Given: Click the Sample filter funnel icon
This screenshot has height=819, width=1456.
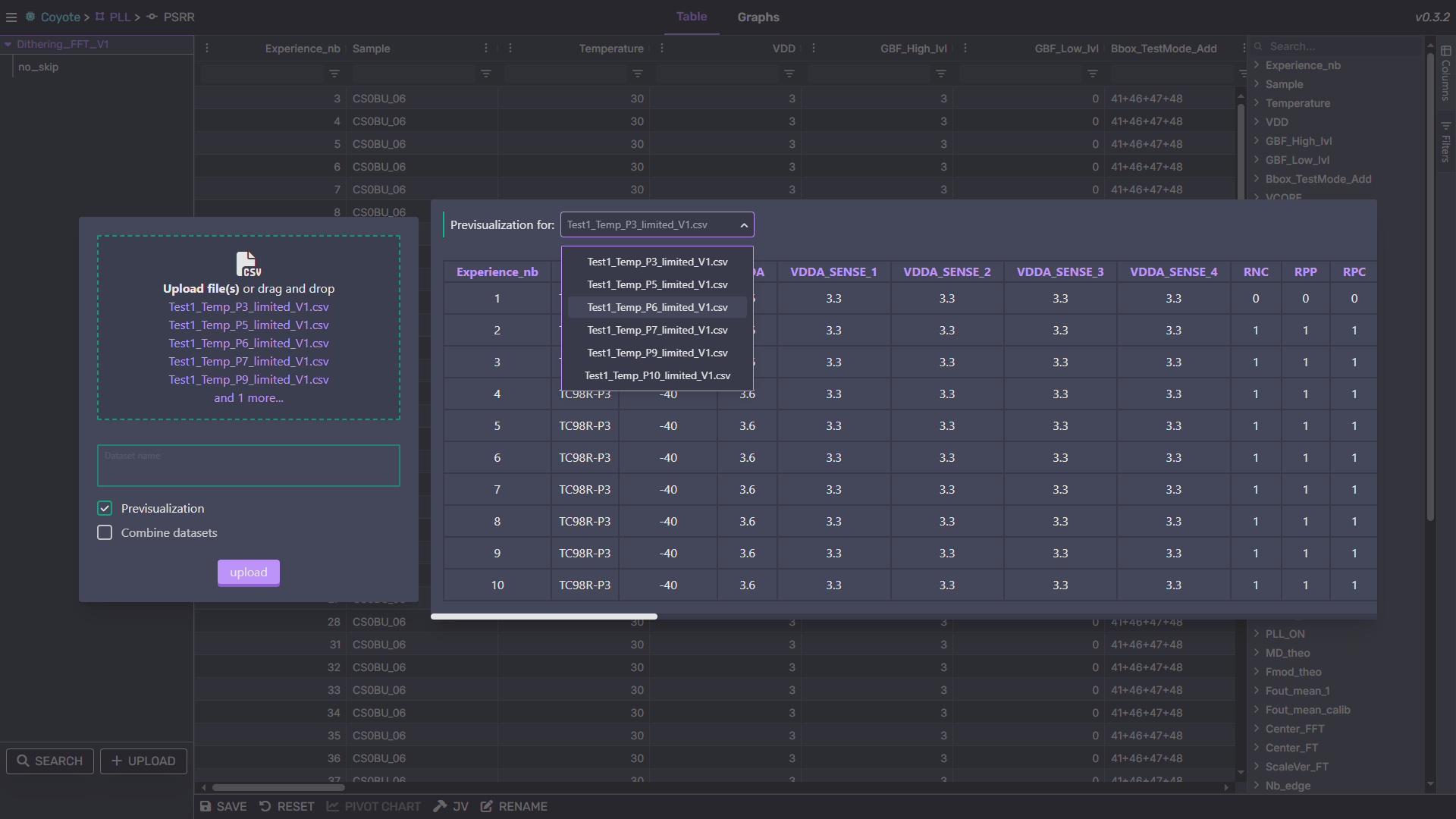Looking at the screenshot, I should [486, 74].
